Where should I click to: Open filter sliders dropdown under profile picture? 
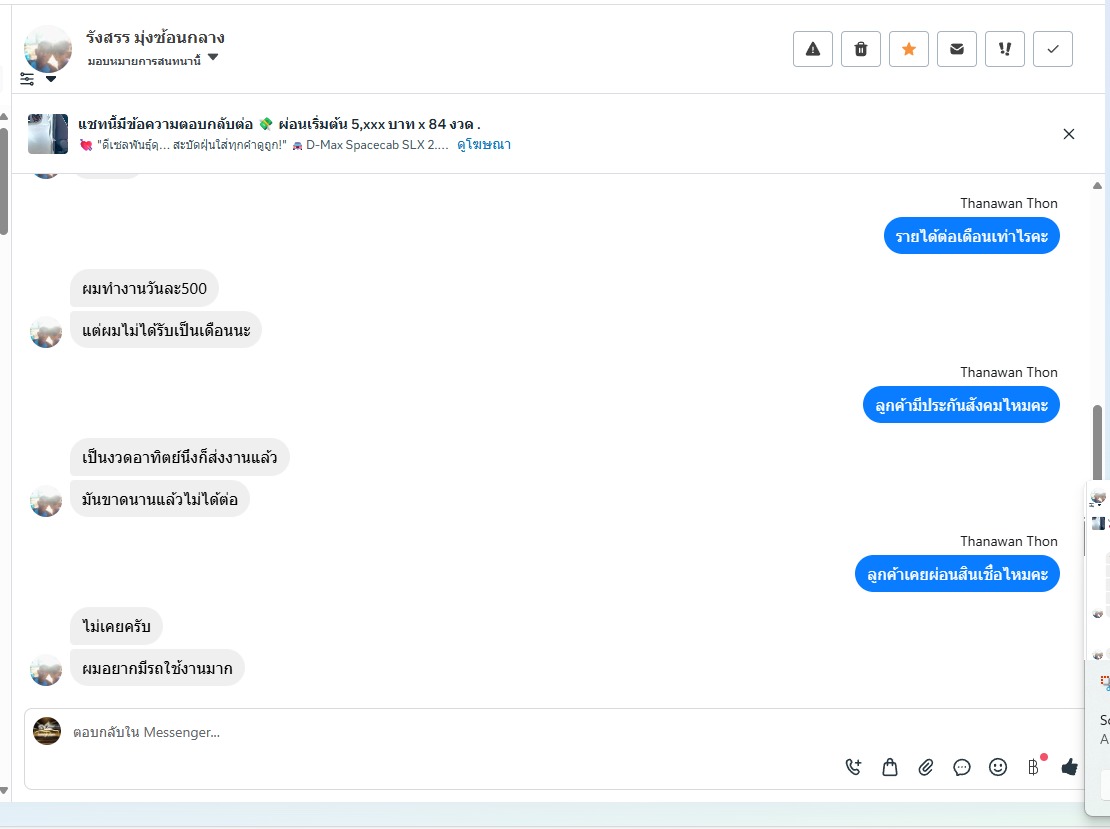[37, 79]
